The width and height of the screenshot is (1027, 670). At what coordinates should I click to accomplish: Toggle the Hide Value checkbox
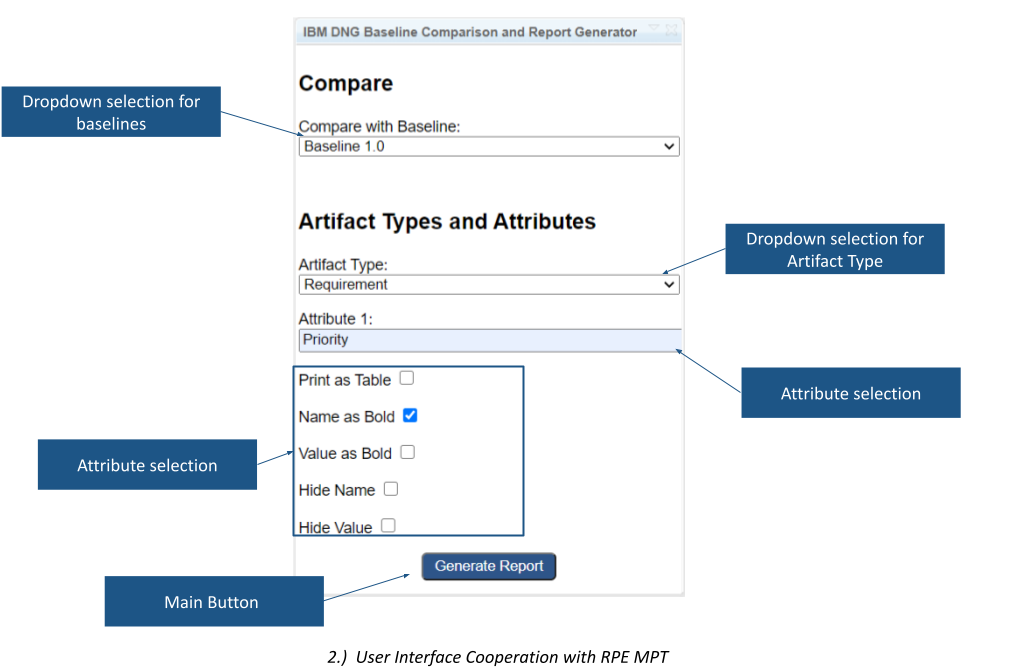388,524
